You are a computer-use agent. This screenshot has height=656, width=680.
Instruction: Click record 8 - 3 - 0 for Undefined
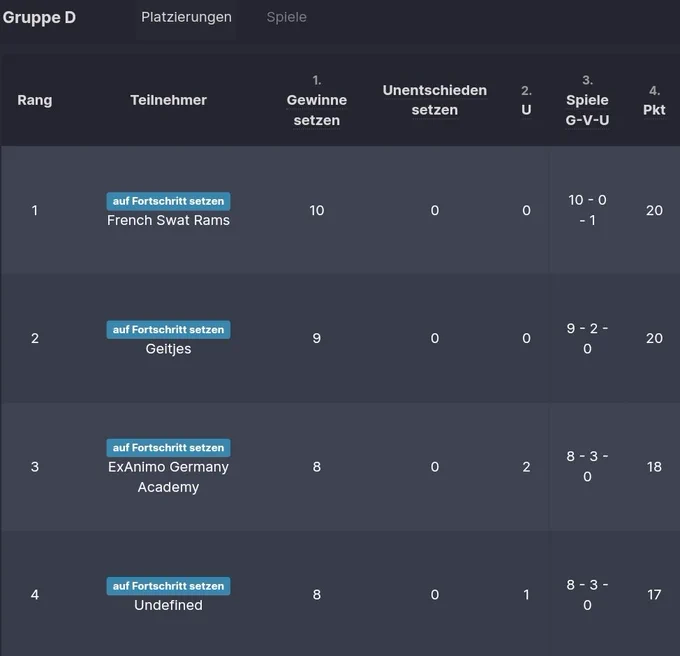(587, 594)
